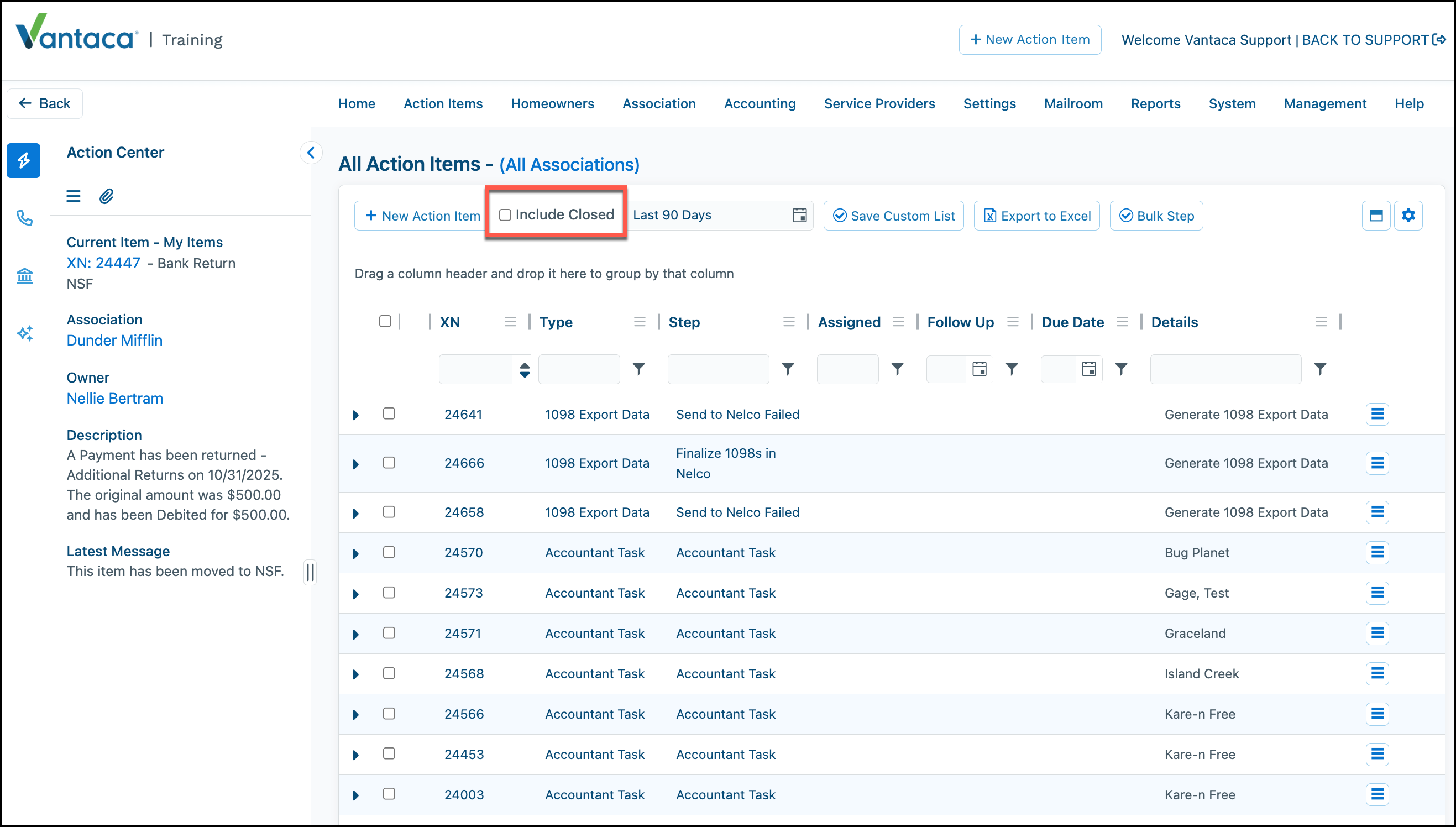Open the Nellie Bertram owner link
This screenshot has height=827, width=1456.
point(115,398)
